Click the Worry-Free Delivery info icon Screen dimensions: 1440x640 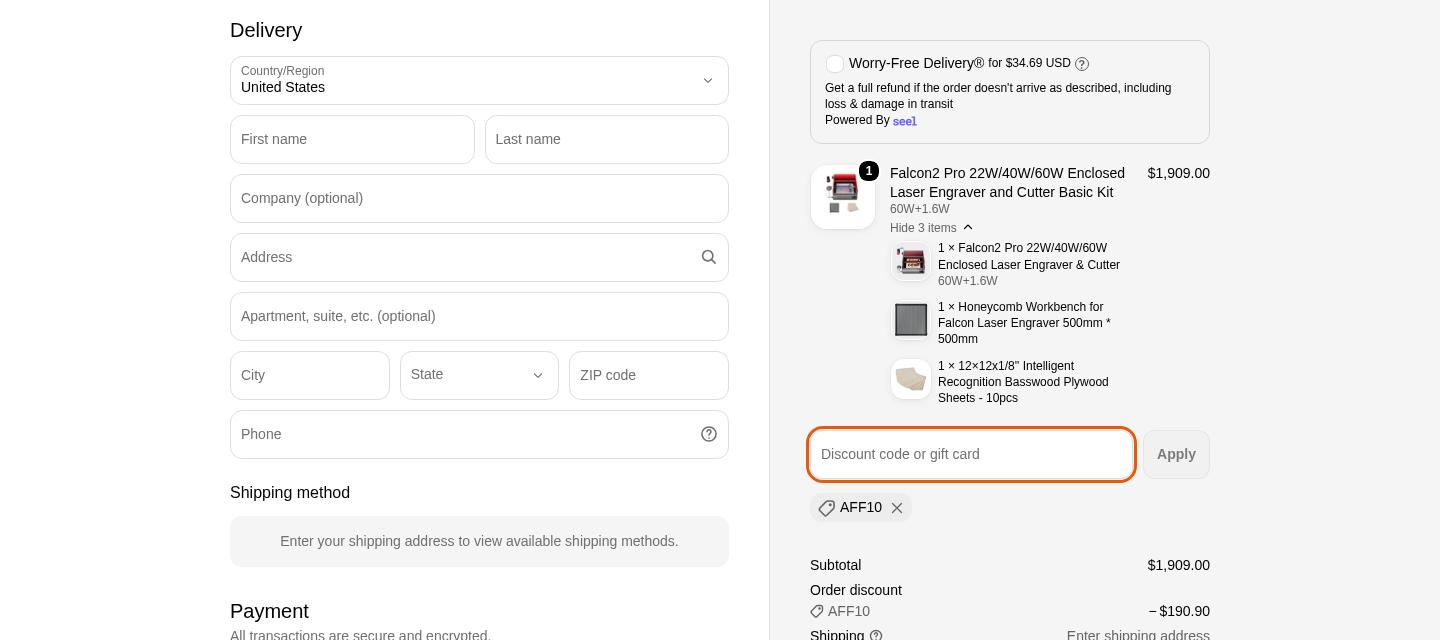click(x=1082, y=64)
